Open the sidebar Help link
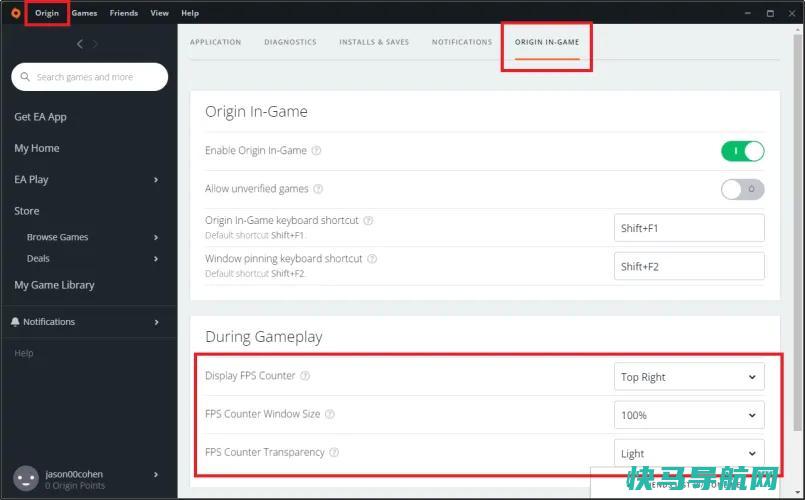 click(24, 353)
